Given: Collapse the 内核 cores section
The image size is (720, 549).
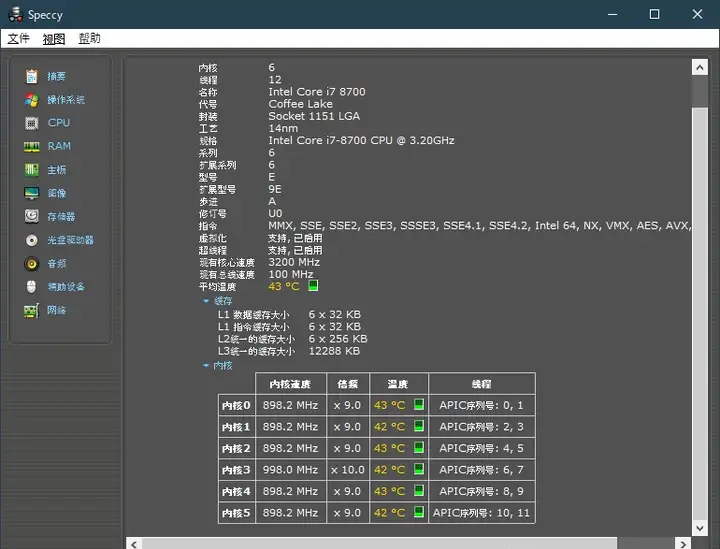Looking at the screenshot, I should pos(206,366).
